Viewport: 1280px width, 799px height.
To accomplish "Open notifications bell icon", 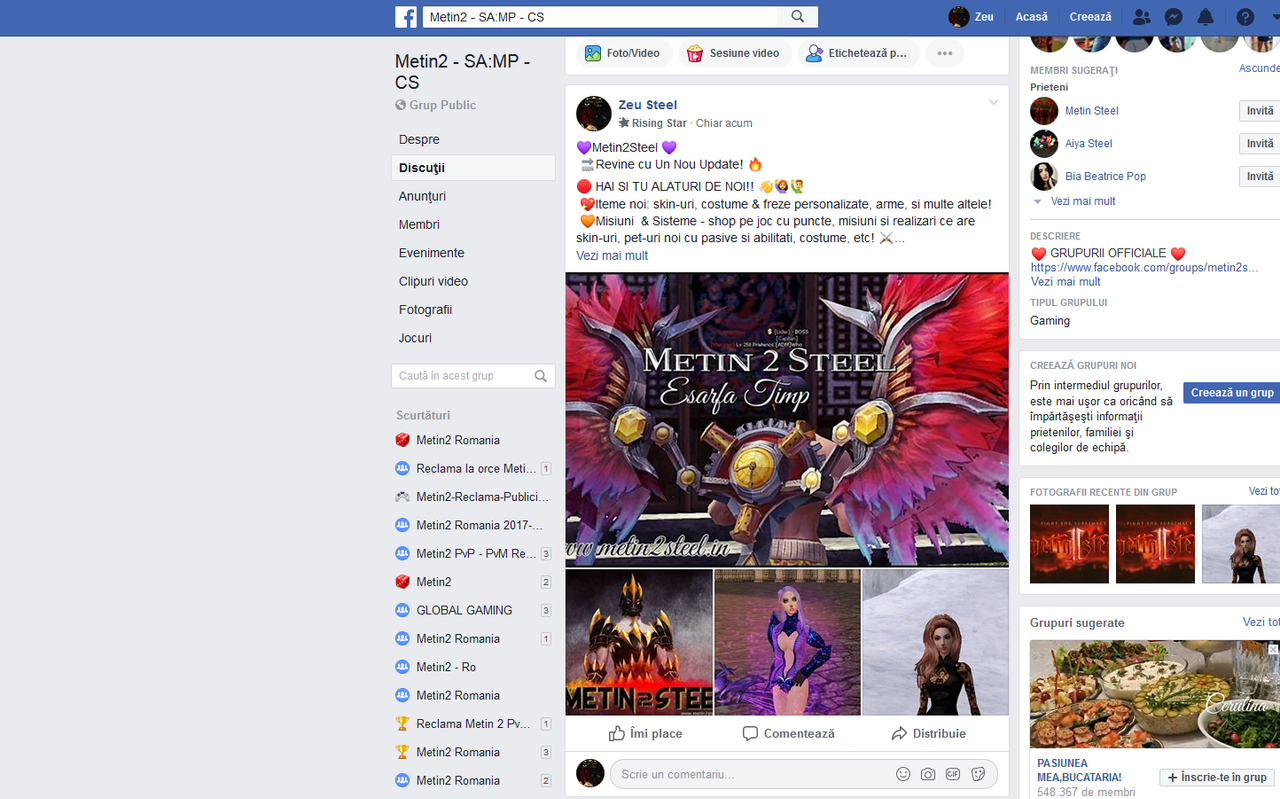I will coord(1205,16).
